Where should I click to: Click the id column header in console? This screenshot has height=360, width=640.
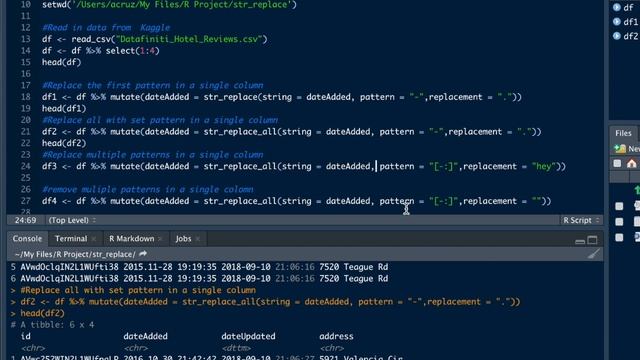coord(25,336)
